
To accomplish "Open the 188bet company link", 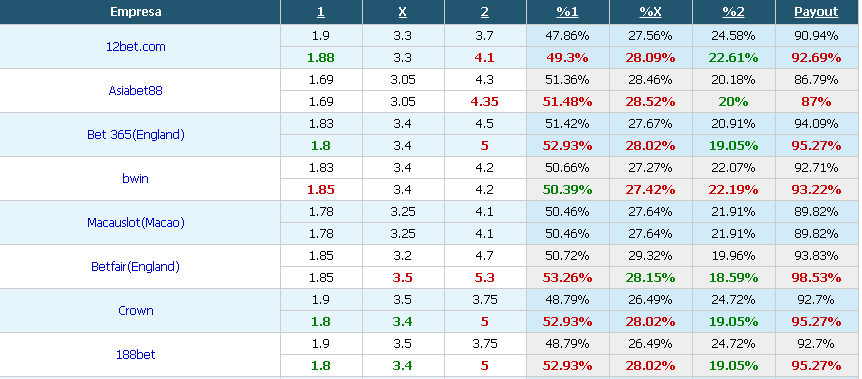I will [x=135, y=355].
